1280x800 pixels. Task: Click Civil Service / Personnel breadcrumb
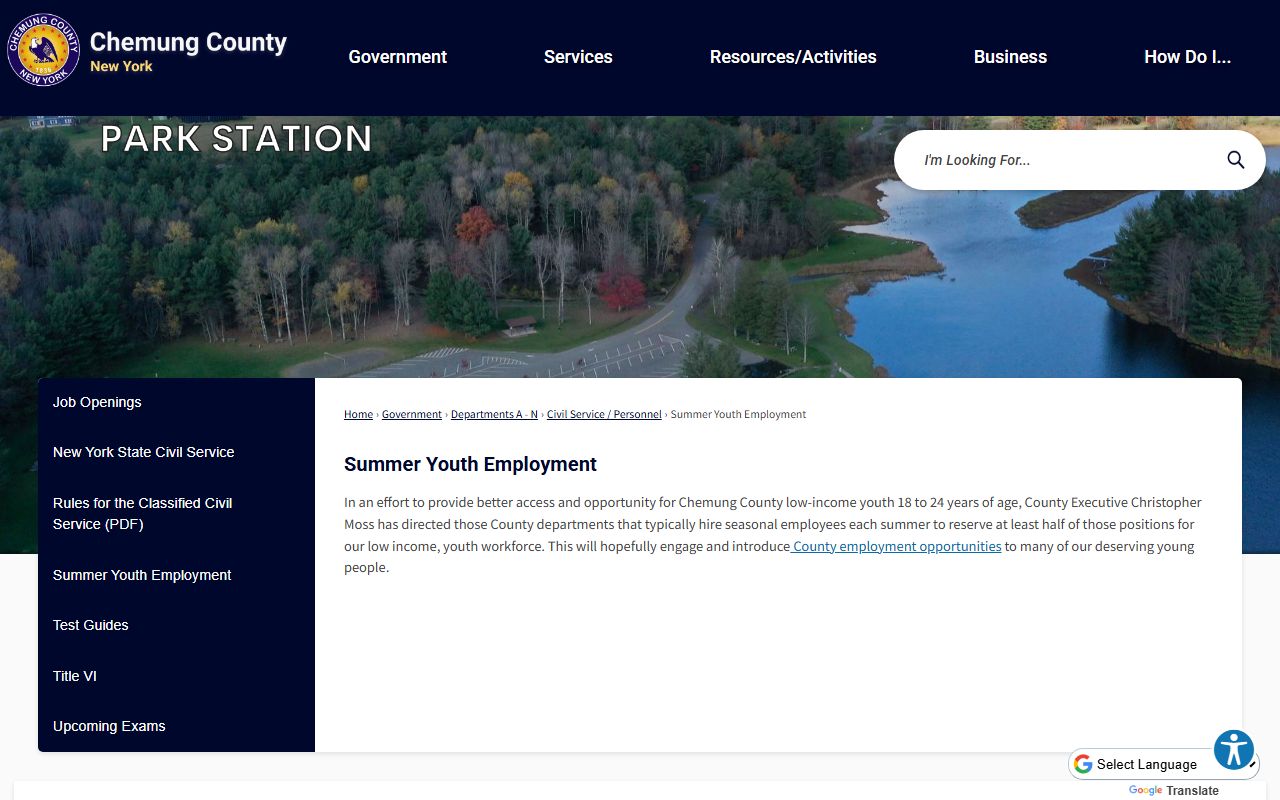[604, 414]
